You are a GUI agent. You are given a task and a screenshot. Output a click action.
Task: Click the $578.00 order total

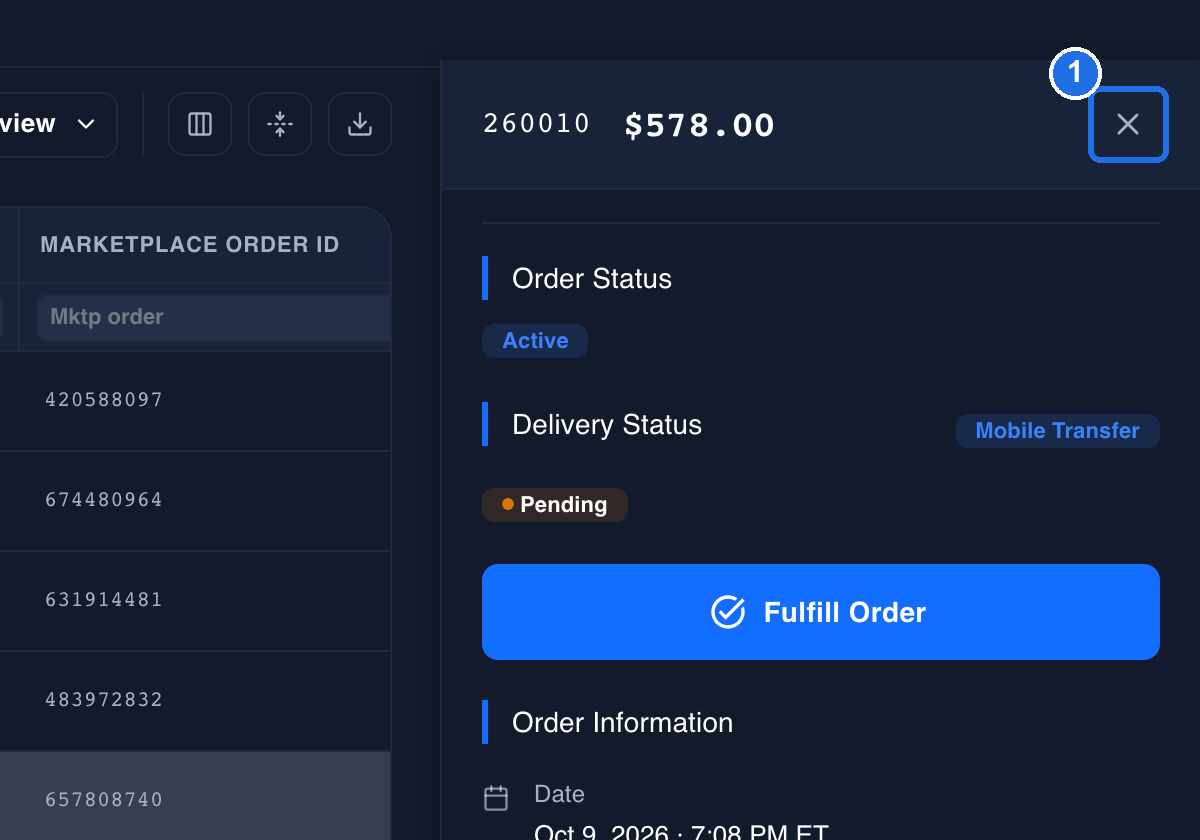click(x=700, y=125)
